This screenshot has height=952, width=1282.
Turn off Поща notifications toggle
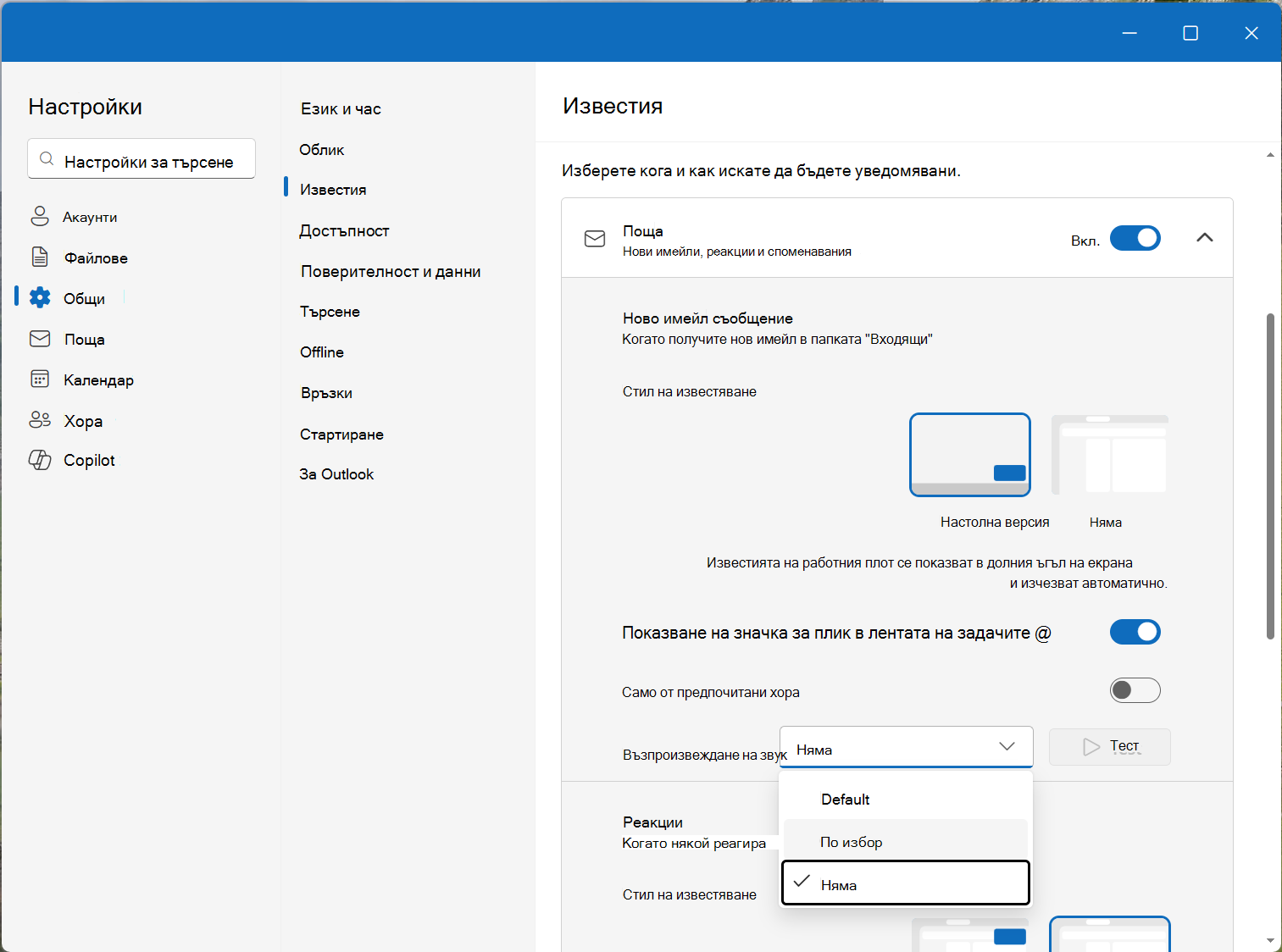click(1135, 238)
